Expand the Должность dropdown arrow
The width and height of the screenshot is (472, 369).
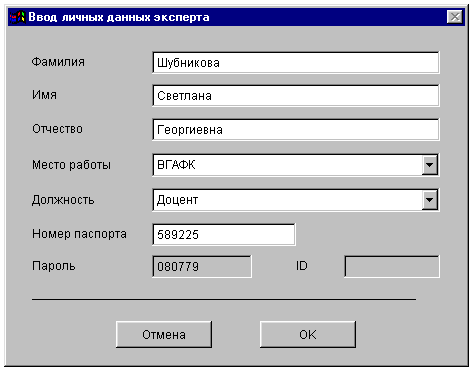pyautogui.click(x=429, y=200)
